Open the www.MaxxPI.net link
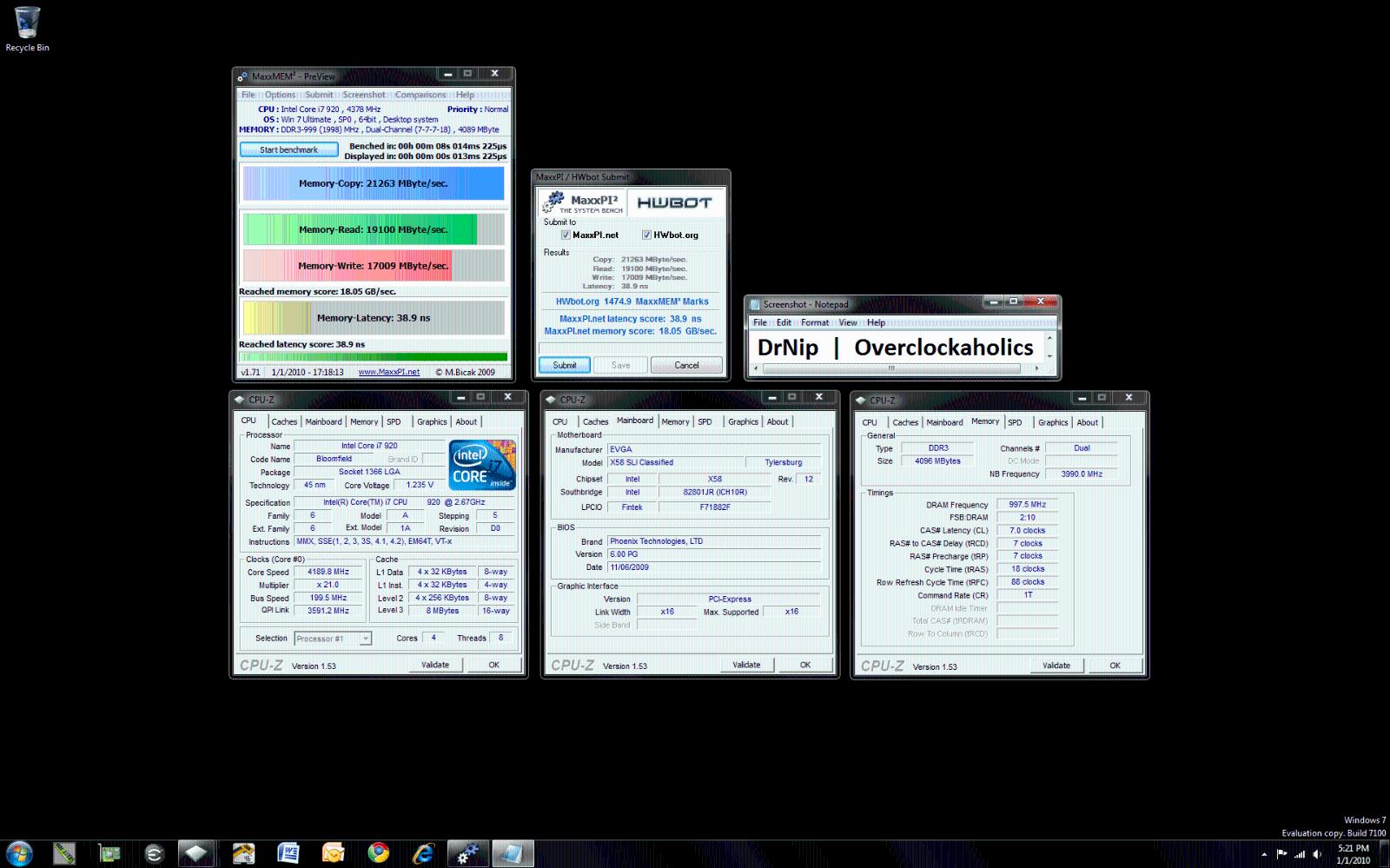The width and height of the screenshot is (1390, 868). point(389,372)
